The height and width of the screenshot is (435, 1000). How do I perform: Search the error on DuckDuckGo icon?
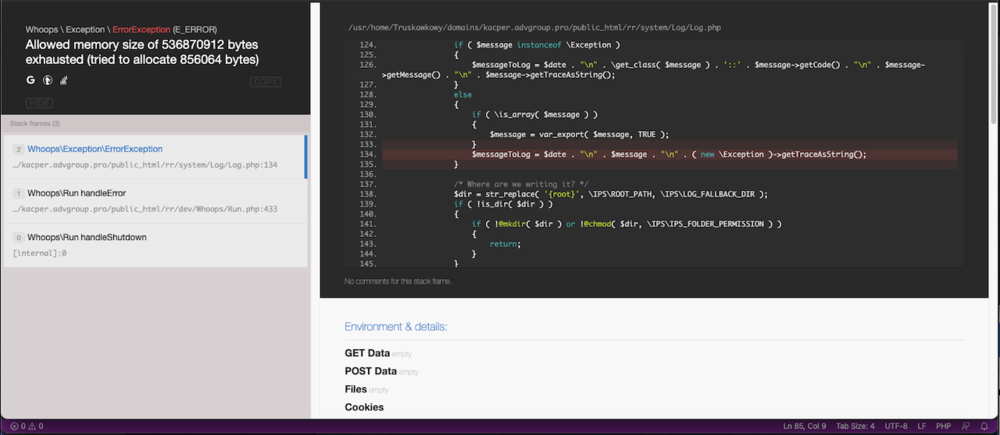click(47, 80)
